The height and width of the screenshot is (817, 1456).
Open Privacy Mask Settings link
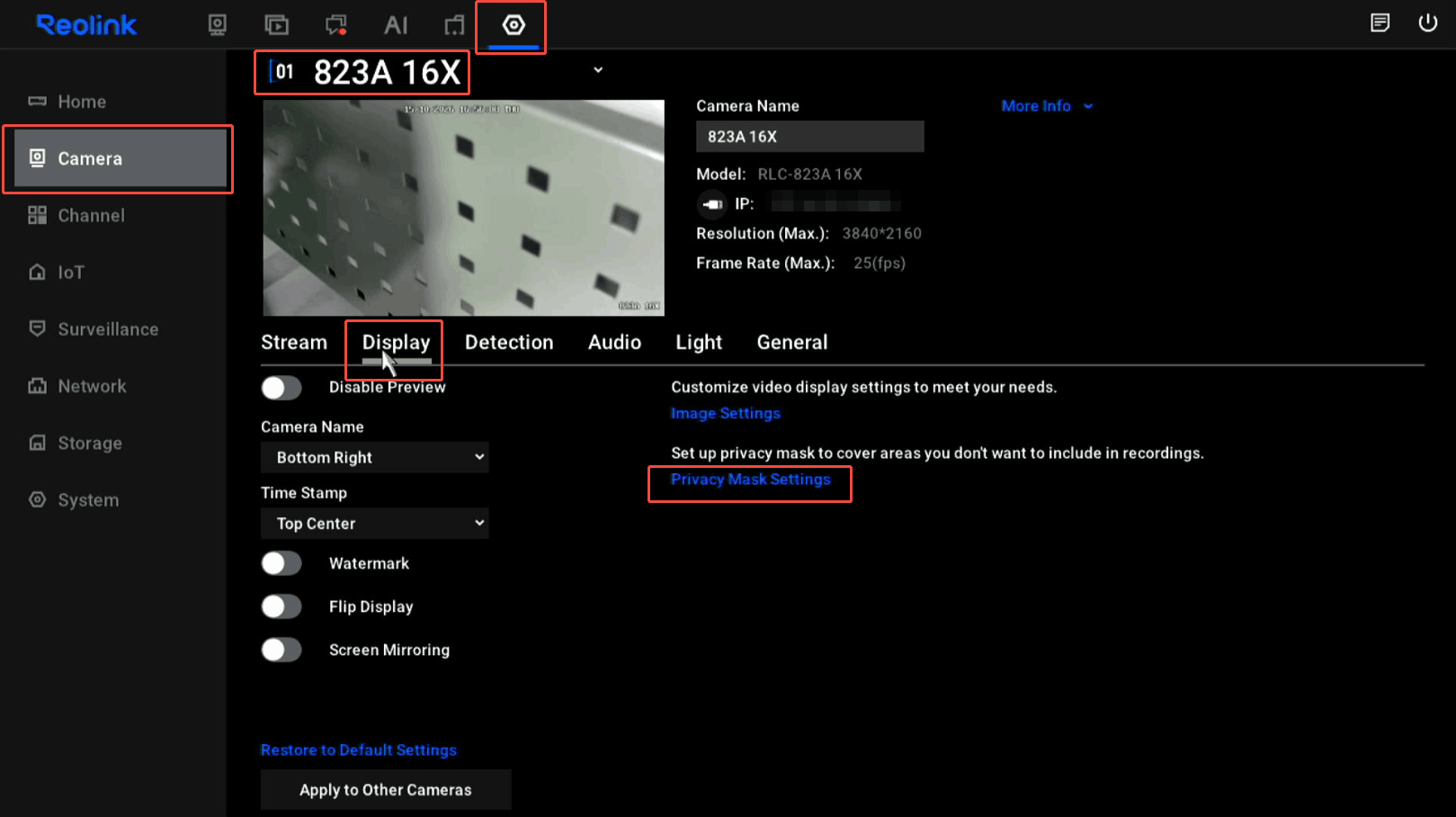click(751, 480)
